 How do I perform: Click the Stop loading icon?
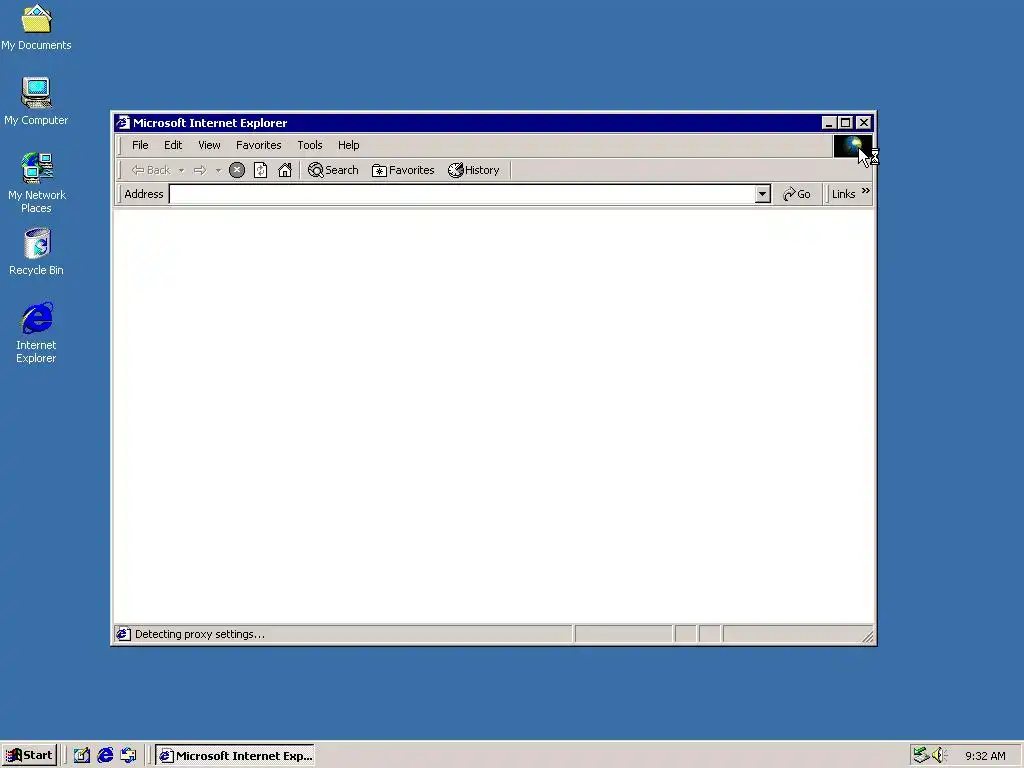237,170
